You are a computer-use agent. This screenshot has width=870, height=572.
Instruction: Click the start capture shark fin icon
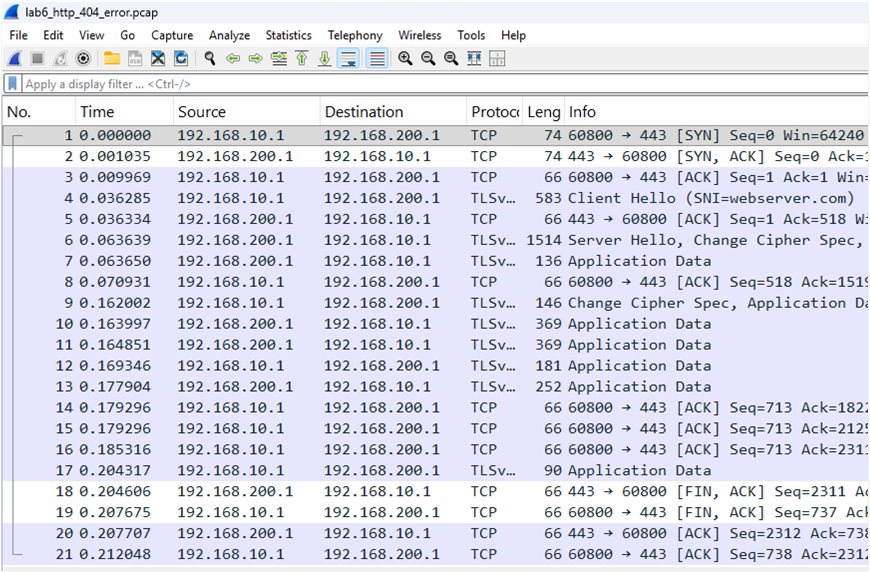pyautogui.click(x=15, y=59)
